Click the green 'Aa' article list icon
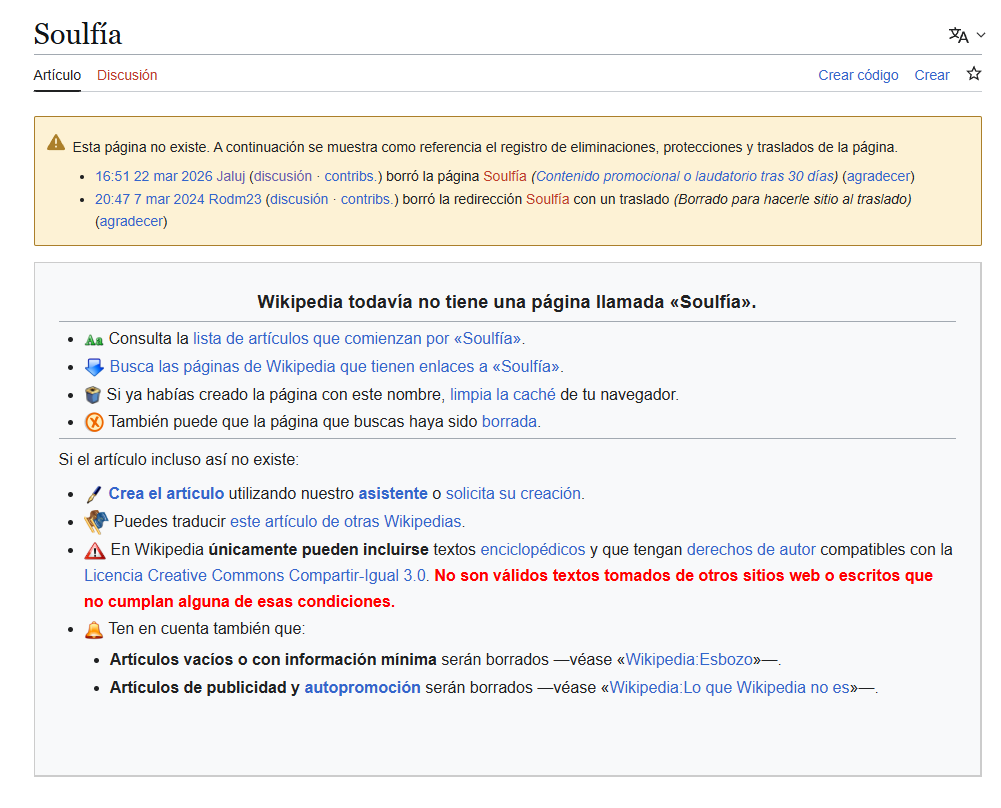 (x=94, y=339)
